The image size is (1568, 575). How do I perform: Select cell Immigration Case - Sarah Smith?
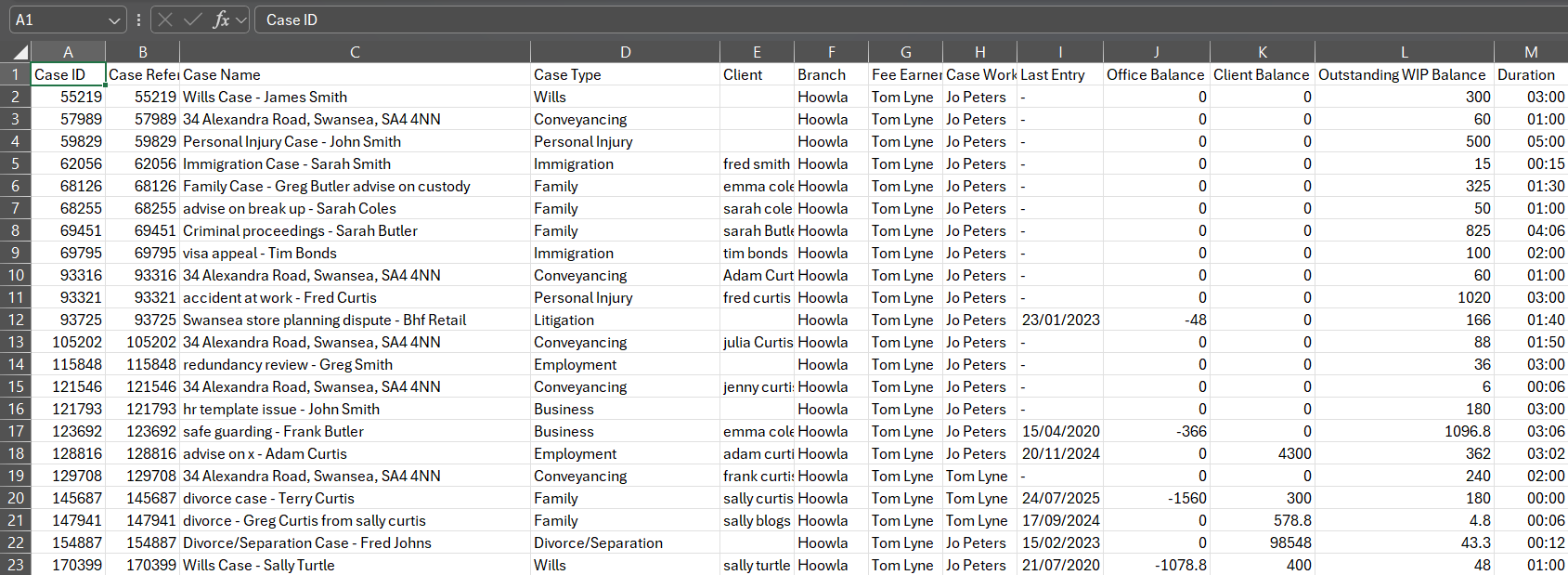(355, 163)
